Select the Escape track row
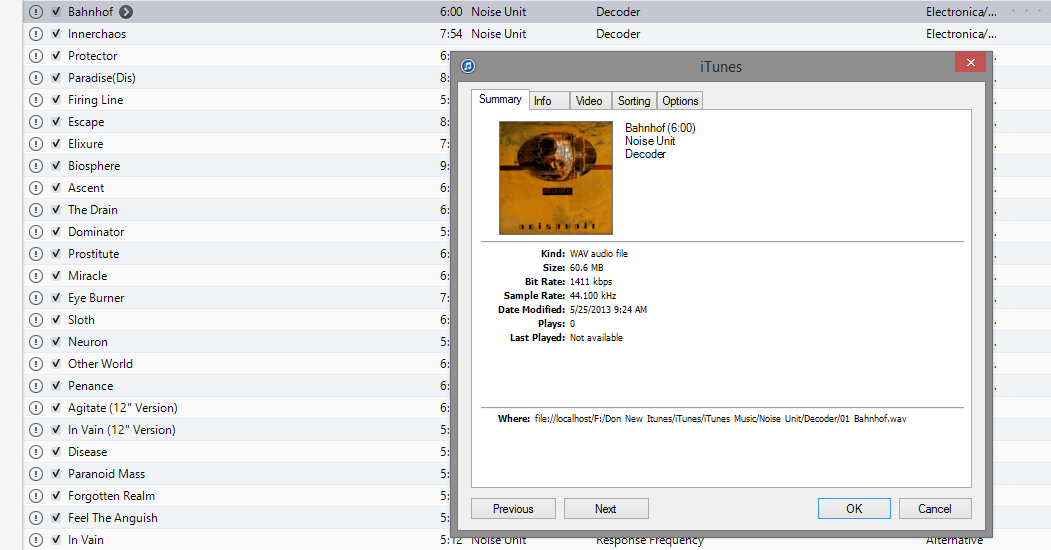The image size is (1051, 550). [x=236, y=122]
